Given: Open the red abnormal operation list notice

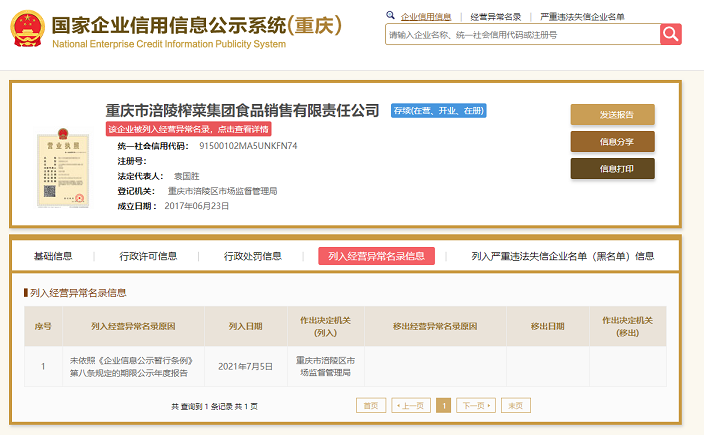Looking at the screenshot, I should 189,129.
